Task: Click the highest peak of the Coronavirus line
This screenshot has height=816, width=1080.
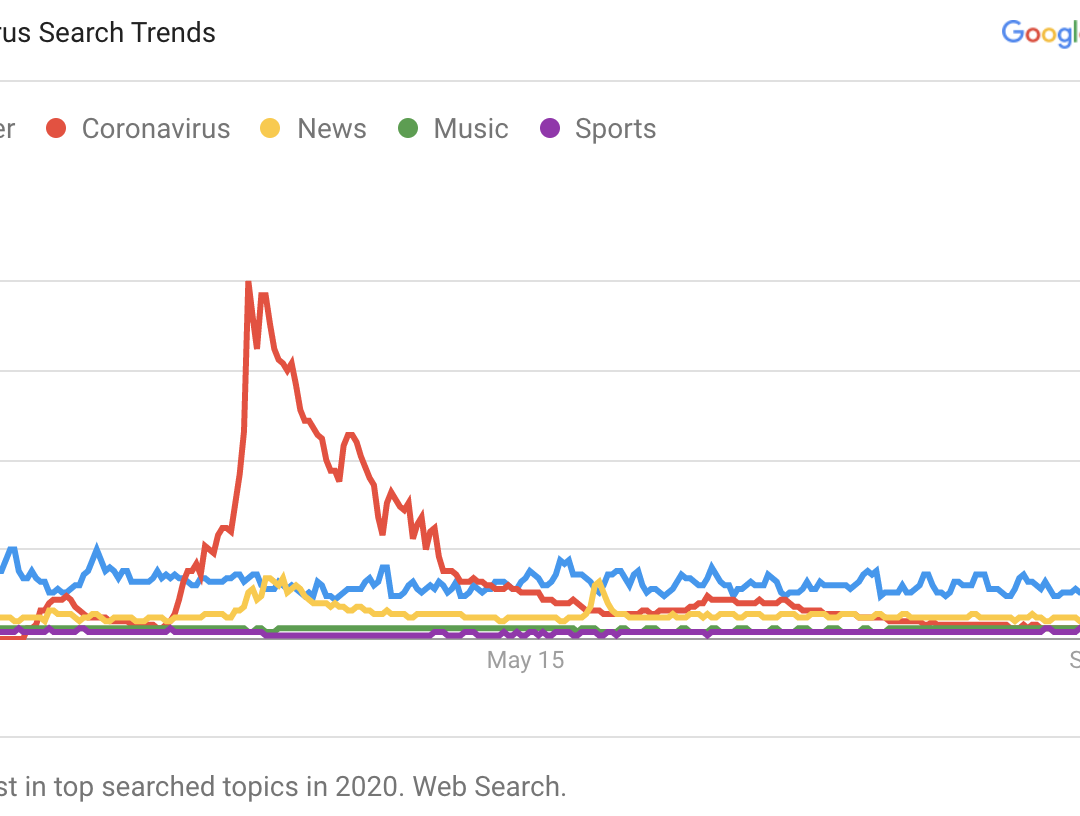Action: click(248, 284)
